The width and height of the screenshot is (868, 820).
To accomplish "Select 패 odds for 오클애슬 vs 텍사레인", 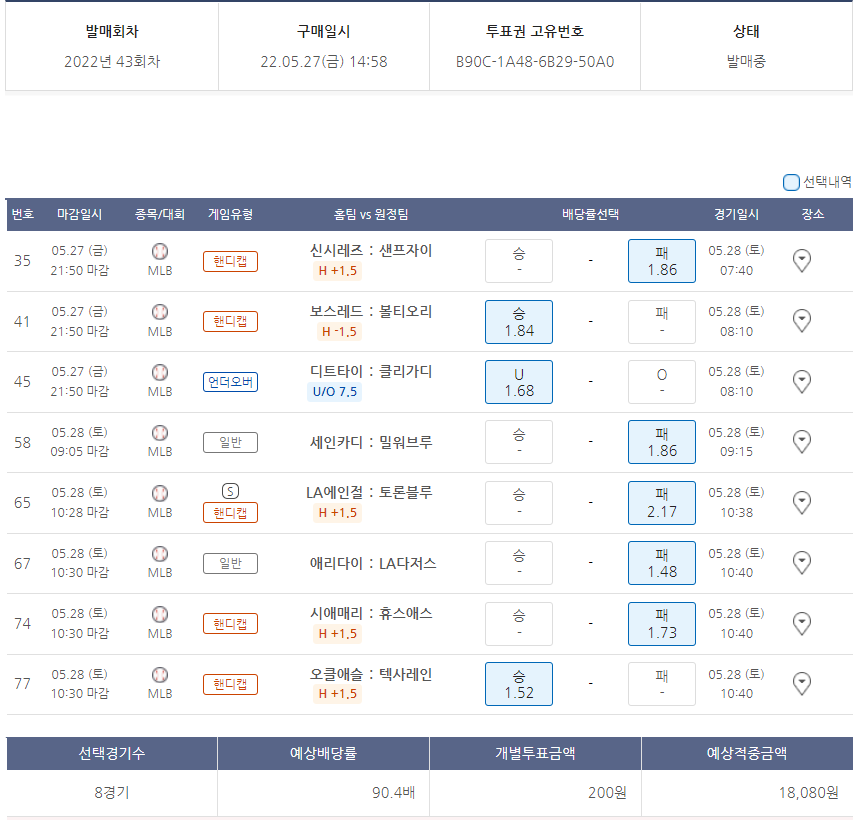I will click(662, 684).
